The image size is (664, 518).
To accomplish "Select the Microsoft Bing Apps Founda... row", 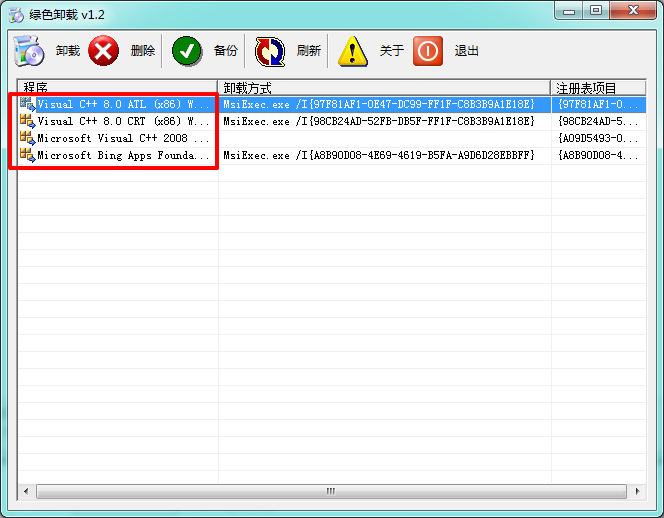I will point(332,155).
